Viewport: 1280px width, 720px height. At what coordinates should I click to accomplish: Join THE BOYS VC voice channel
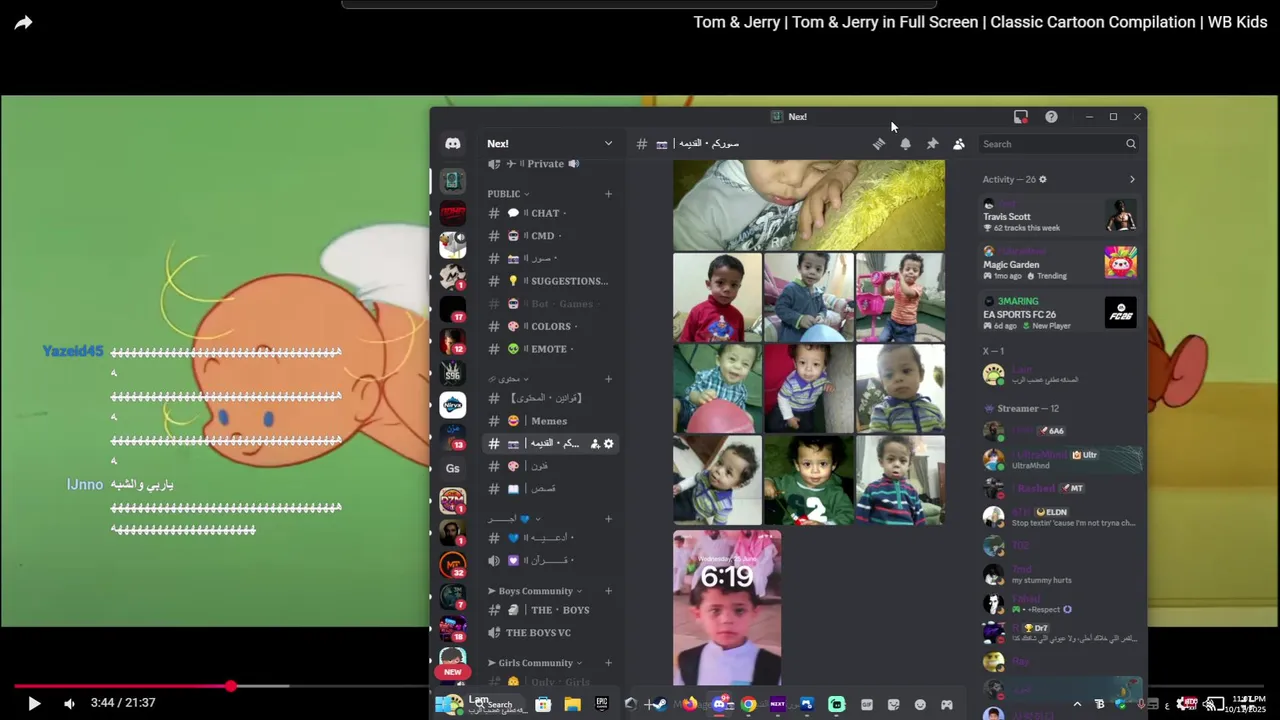tap(550, 633)
